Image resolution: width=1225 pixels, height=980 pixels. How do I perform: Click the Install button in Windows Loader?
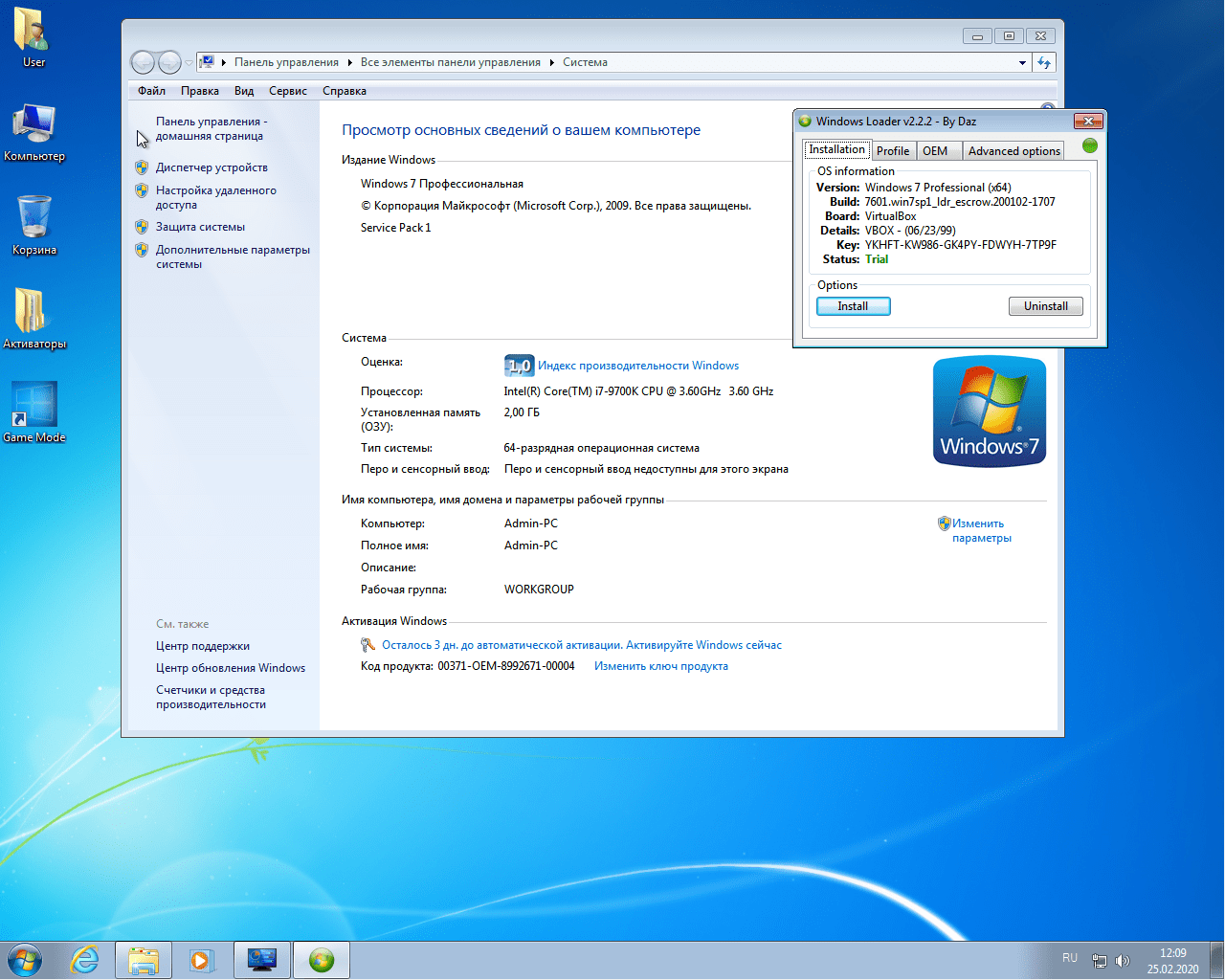point(854,306)
